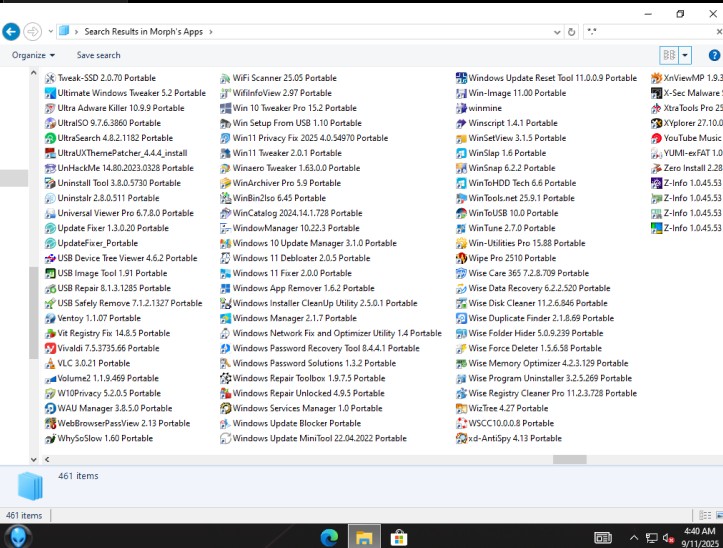
Task: Select the Ventoy 1.1.07 Portable icon
Action: 50,318
